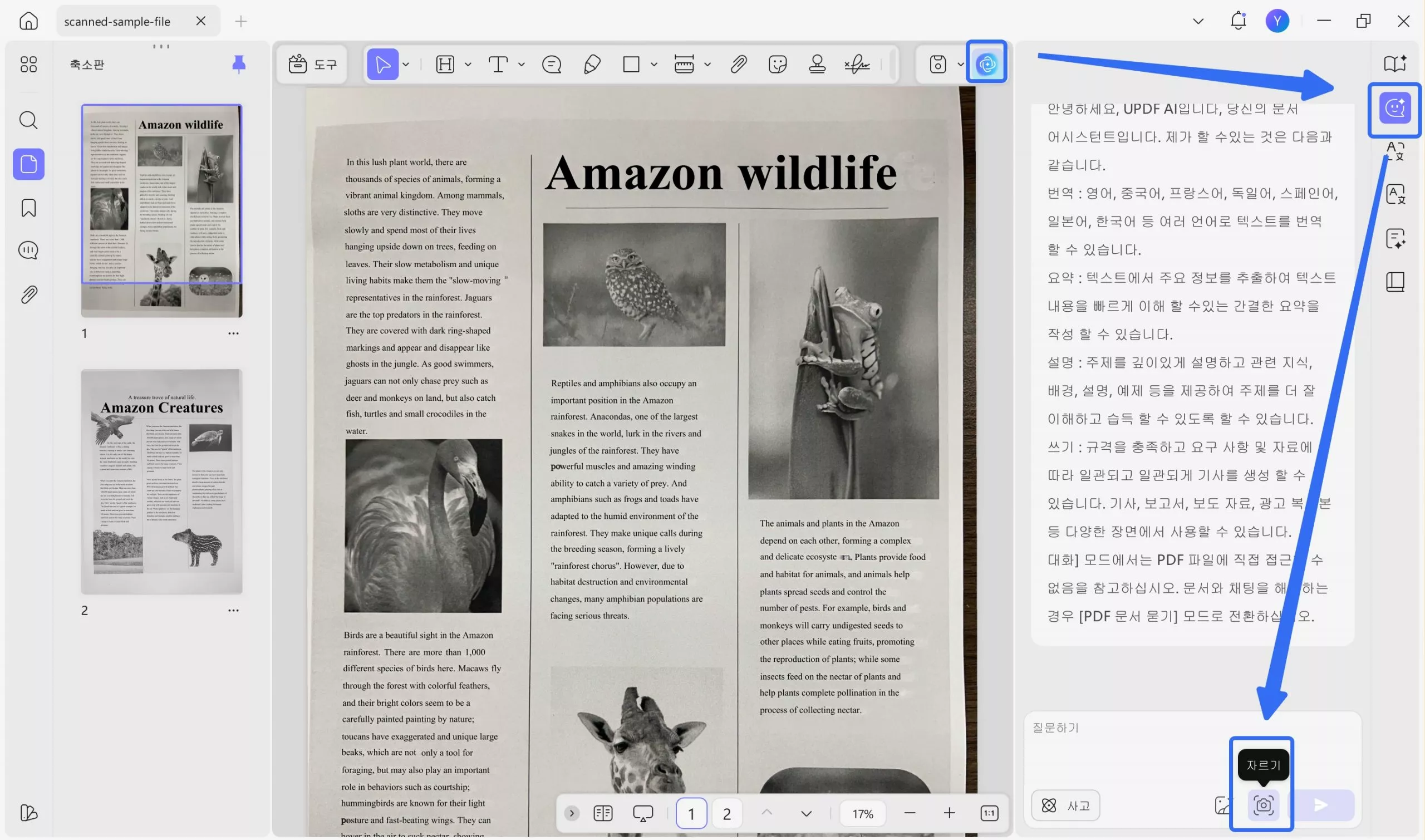Pick the pencil drawing tool
Viewport: 1425px width, 840px height.
(x=591, y=64)
